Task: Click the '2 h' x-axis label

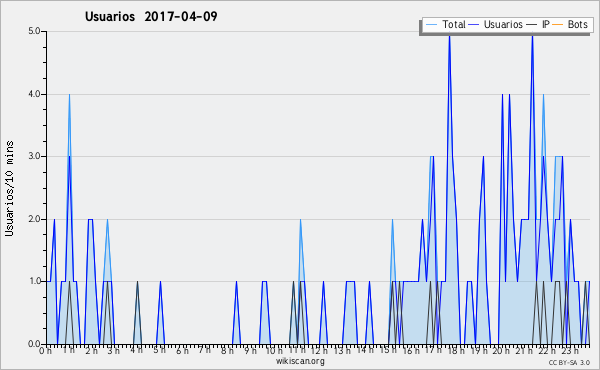Action: click(91, 350)
